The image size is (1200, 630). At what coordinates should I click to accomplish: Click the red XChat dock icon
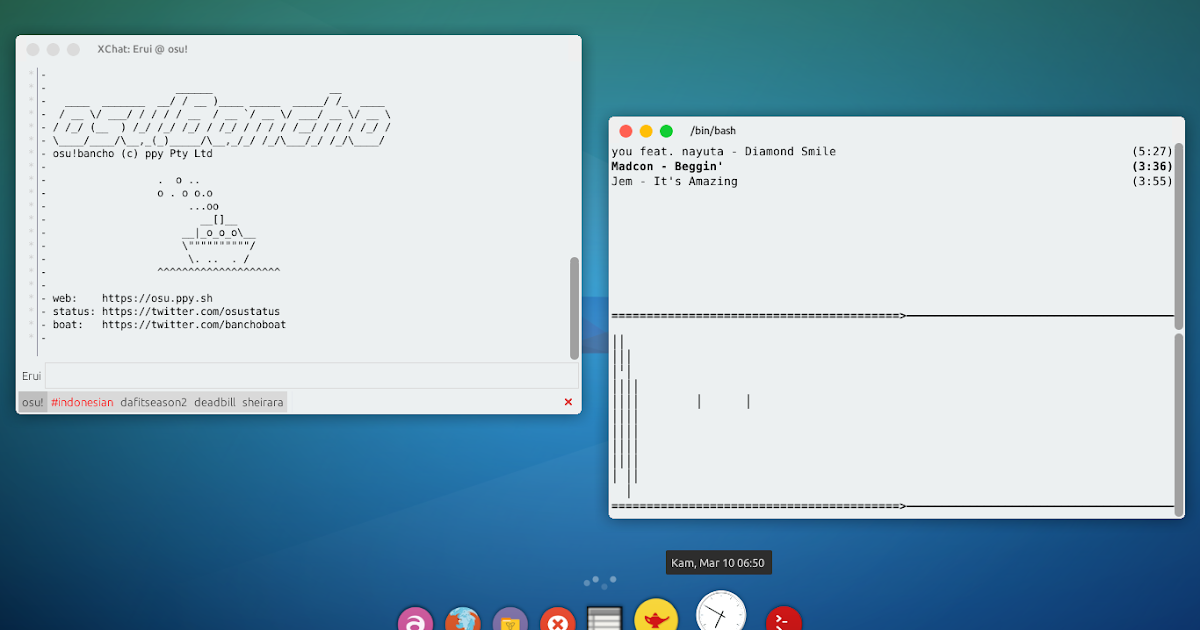coord(558,620)
